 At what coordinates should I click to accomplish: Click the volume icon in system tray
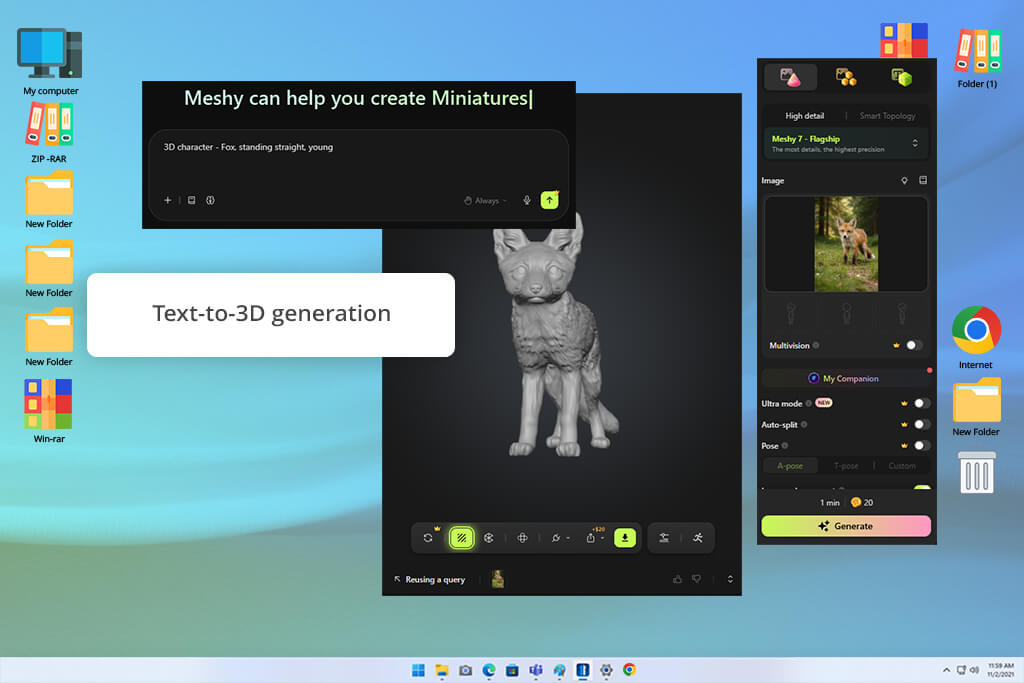point(974,670)
